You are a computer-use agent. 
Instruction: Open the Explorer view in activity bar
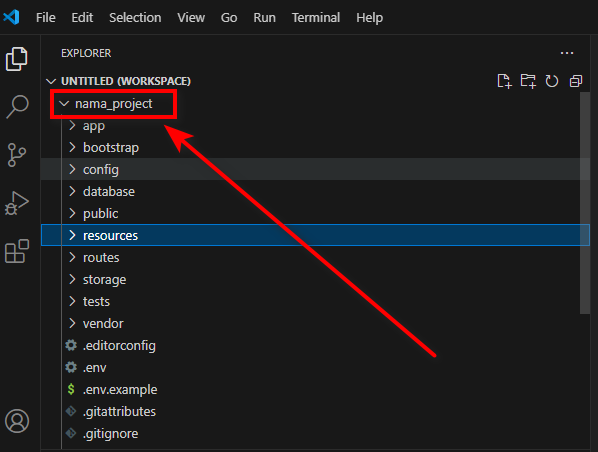pos(16,59)
